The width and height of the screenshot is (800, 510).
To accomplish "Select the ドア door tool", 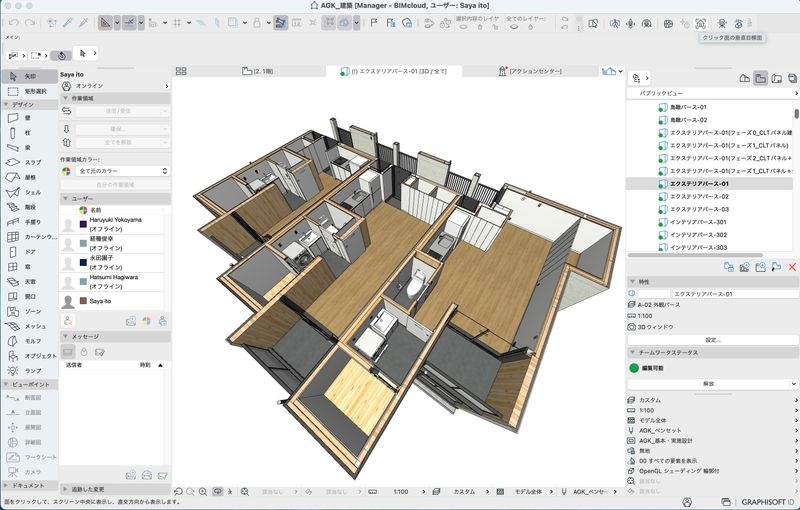I will coord(29,251).
